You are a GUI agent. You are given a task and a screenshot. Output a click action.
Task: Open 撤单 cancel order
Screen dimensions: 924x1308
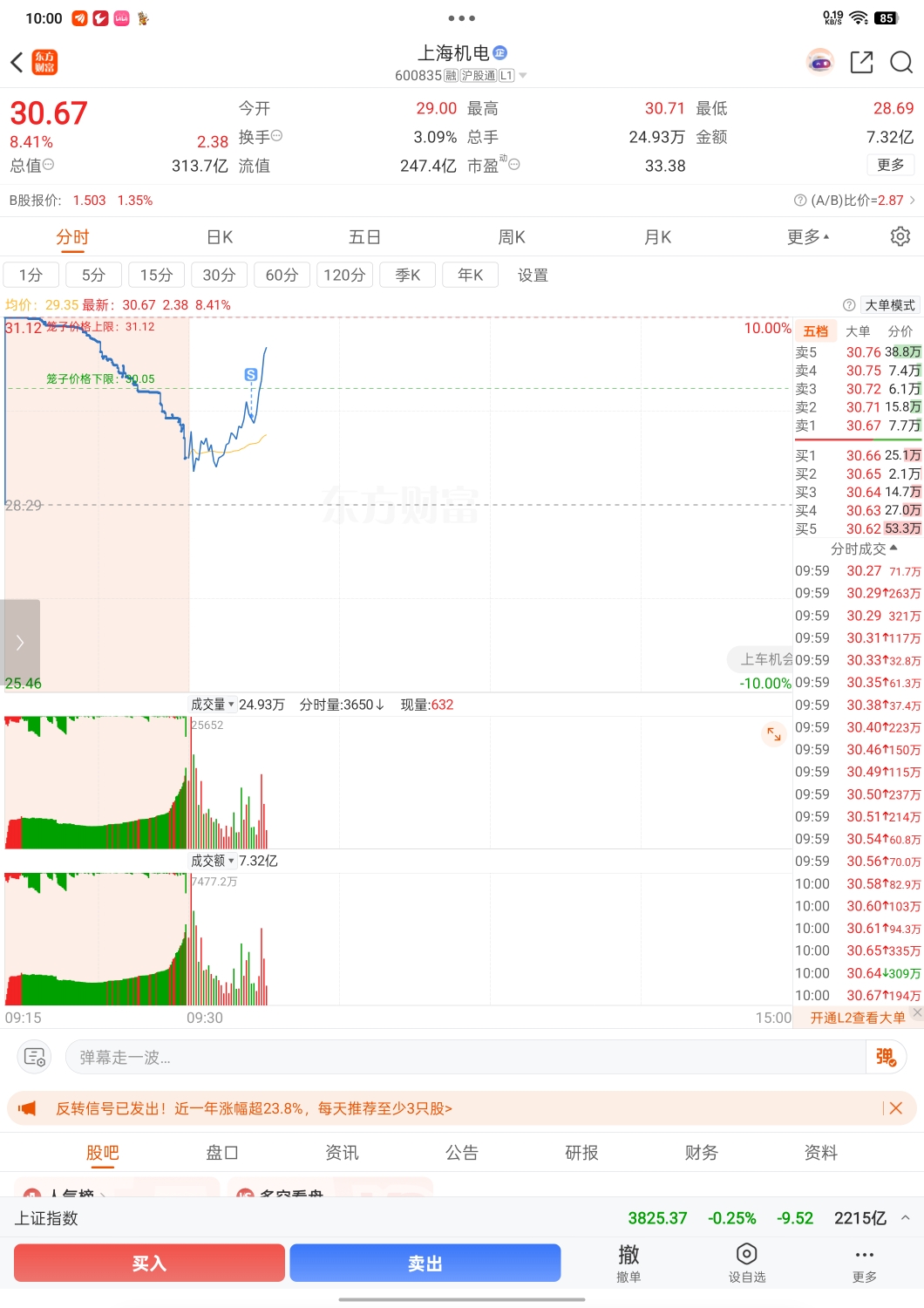[628, 1263]
